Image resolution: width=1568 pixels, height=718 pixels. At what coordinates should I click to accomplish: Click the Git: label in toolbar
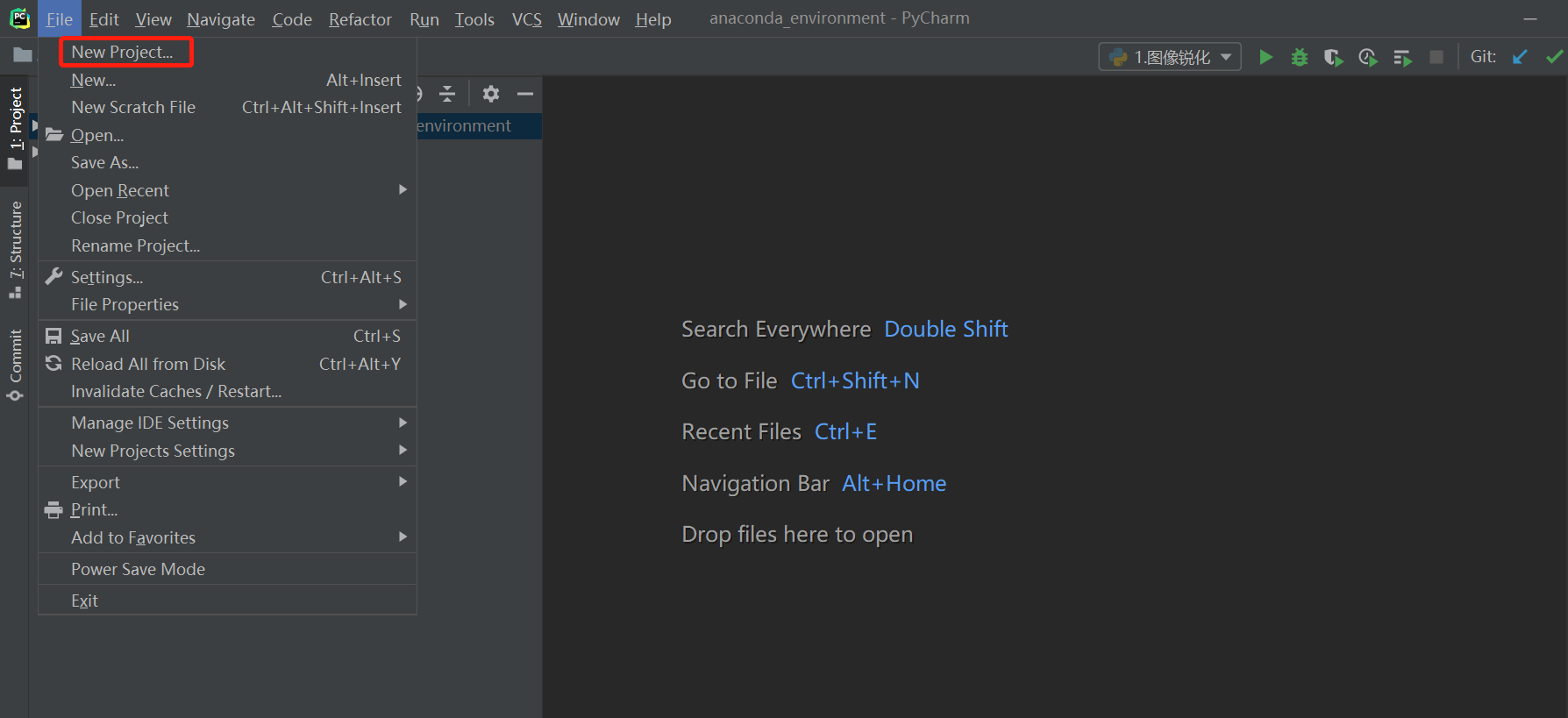(1483, 57)
